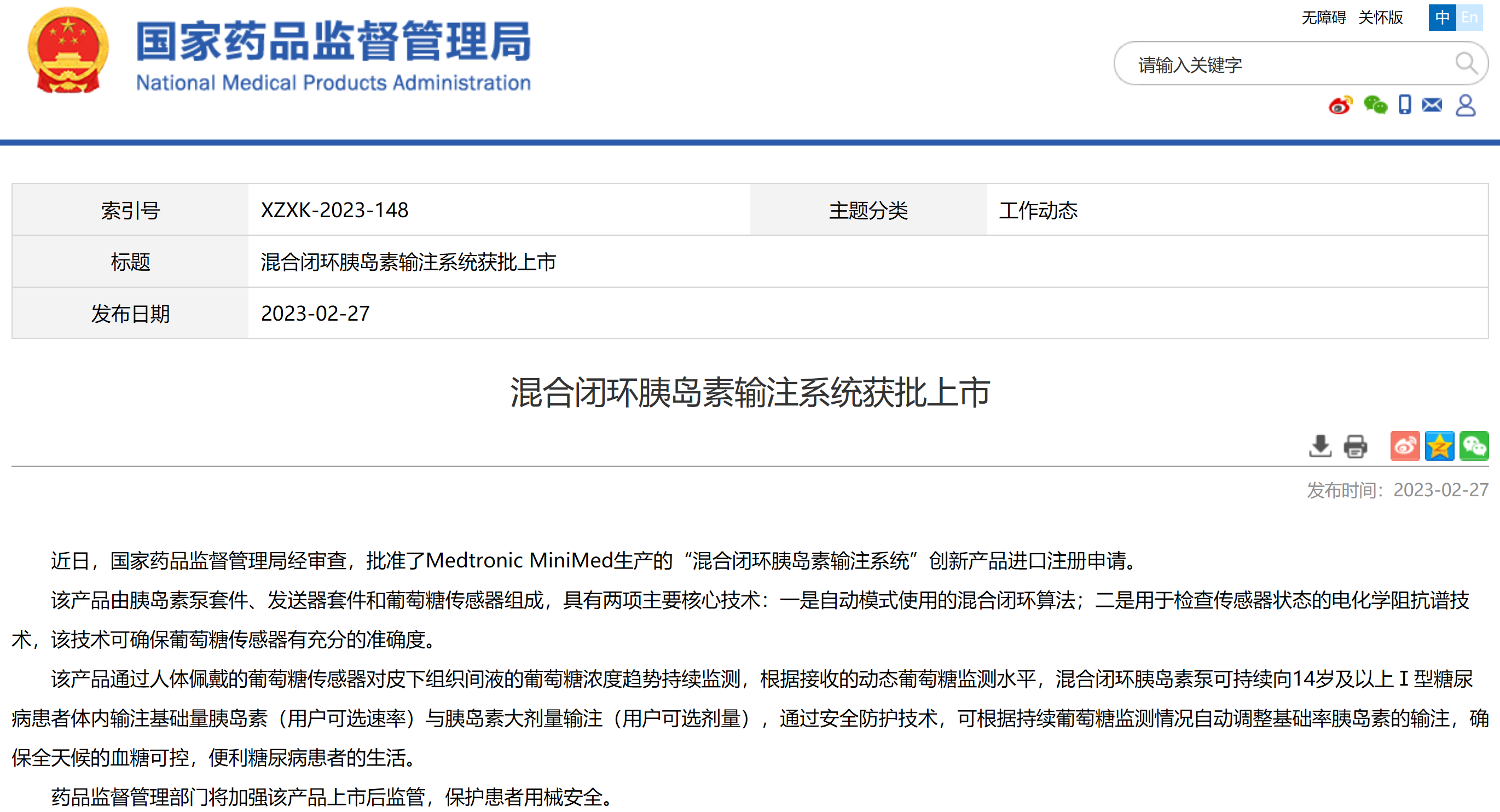Download the article via download icon

tap(1320, 446)
